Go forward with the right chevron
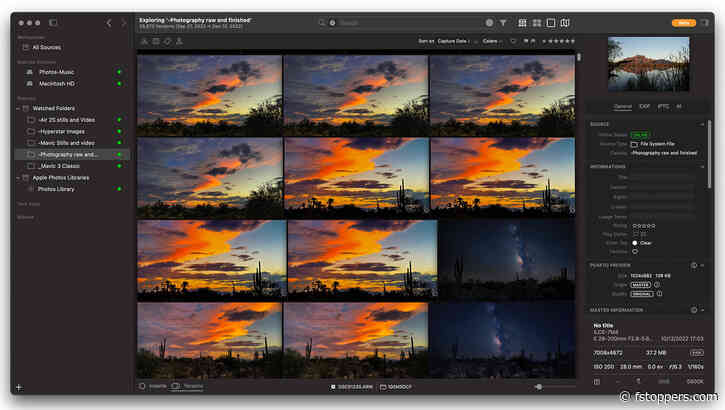 coord(123,23)
